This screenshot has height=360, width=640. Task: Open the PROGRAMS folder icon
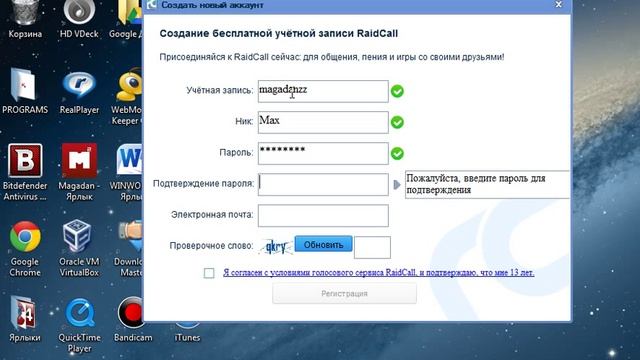point(25,91)
